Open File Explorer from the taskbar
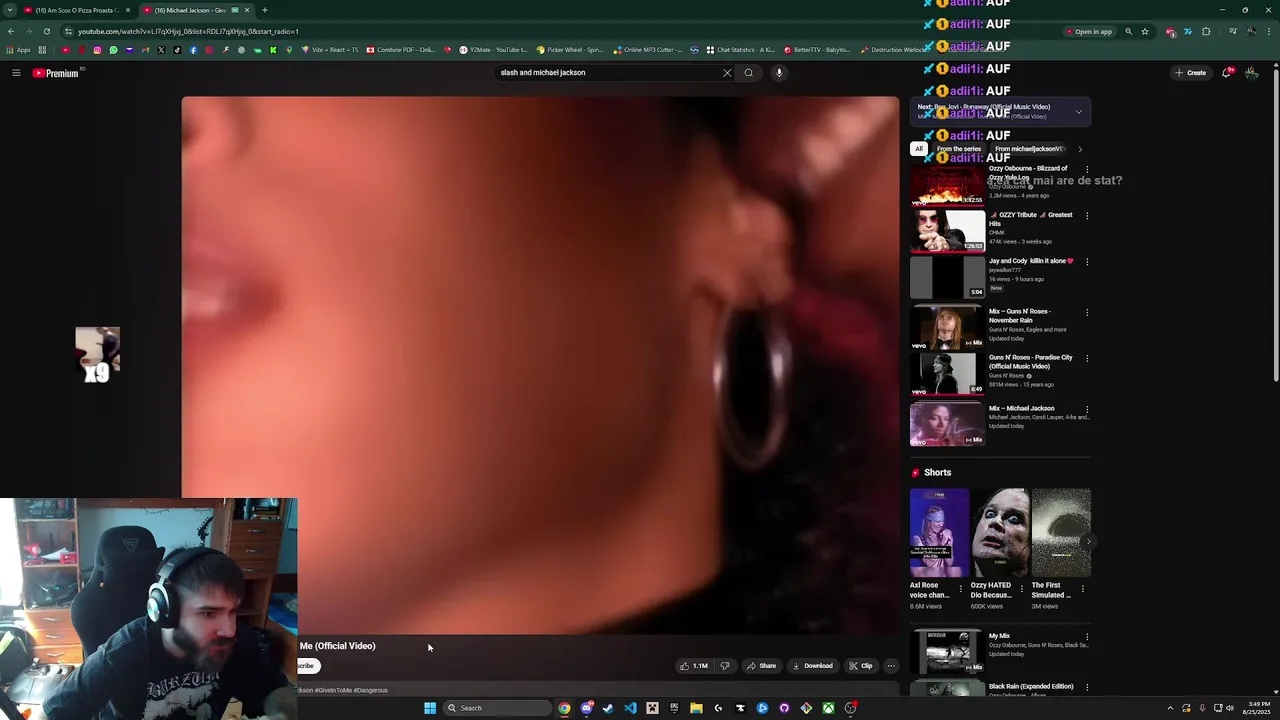This screenshot has width=1280, height=720. click(696, 708)
